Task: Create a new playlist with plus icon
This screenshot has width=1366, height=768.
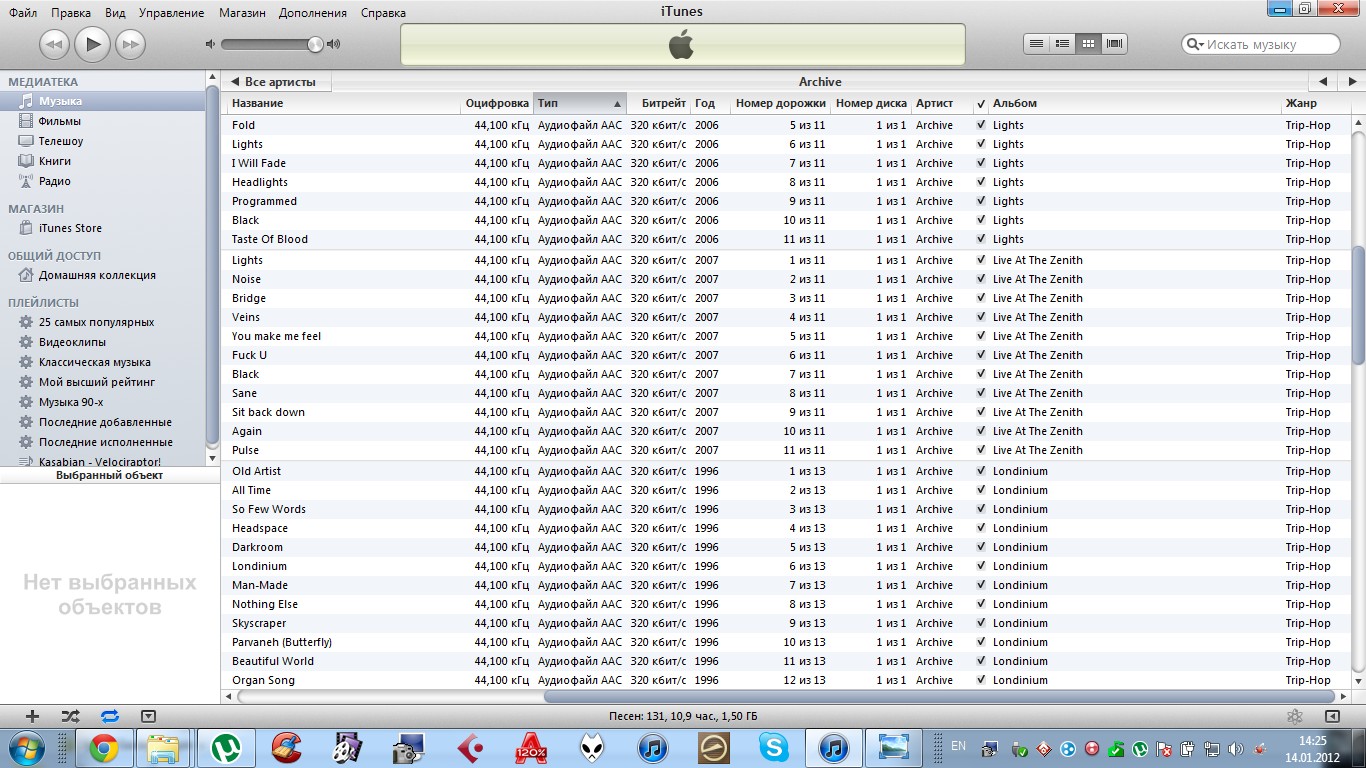Action: [x=32, y=716]
